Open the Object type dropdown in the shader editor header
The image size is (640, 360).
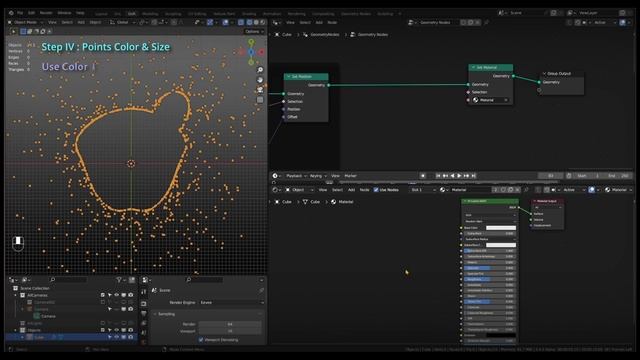coord(299,190)
